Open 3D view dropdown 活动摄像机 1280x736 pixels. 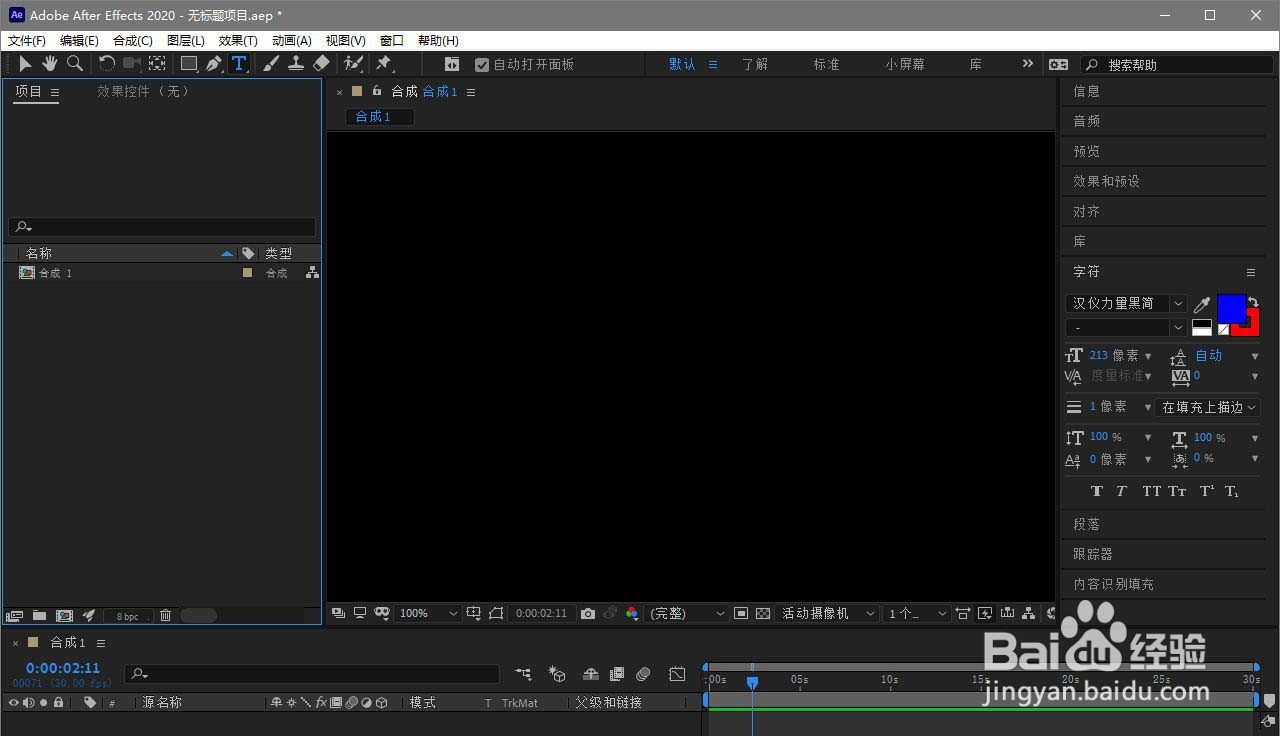coord(828,613)
